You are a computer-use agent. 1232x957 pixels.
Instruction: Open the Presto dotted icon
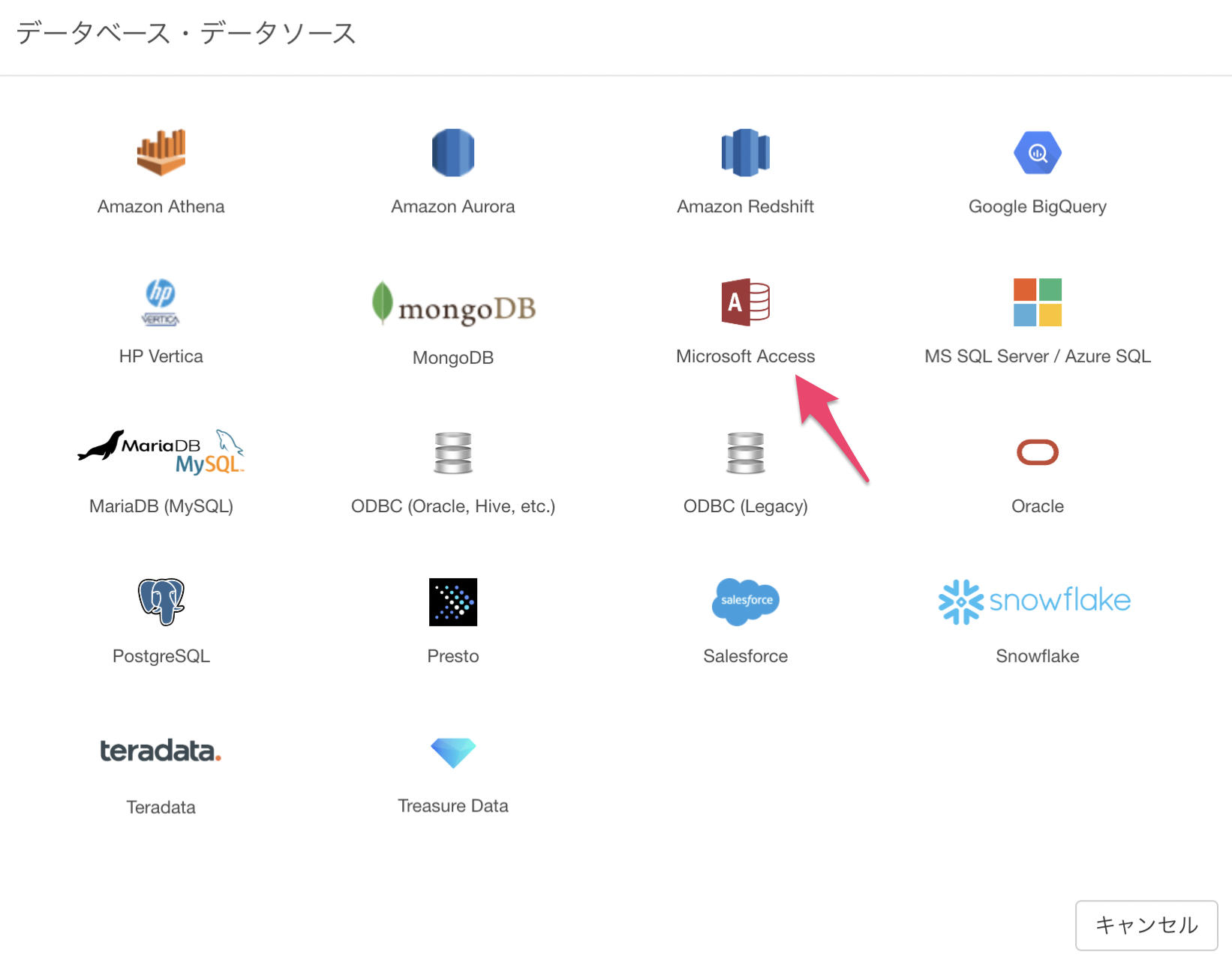(453, 601)
